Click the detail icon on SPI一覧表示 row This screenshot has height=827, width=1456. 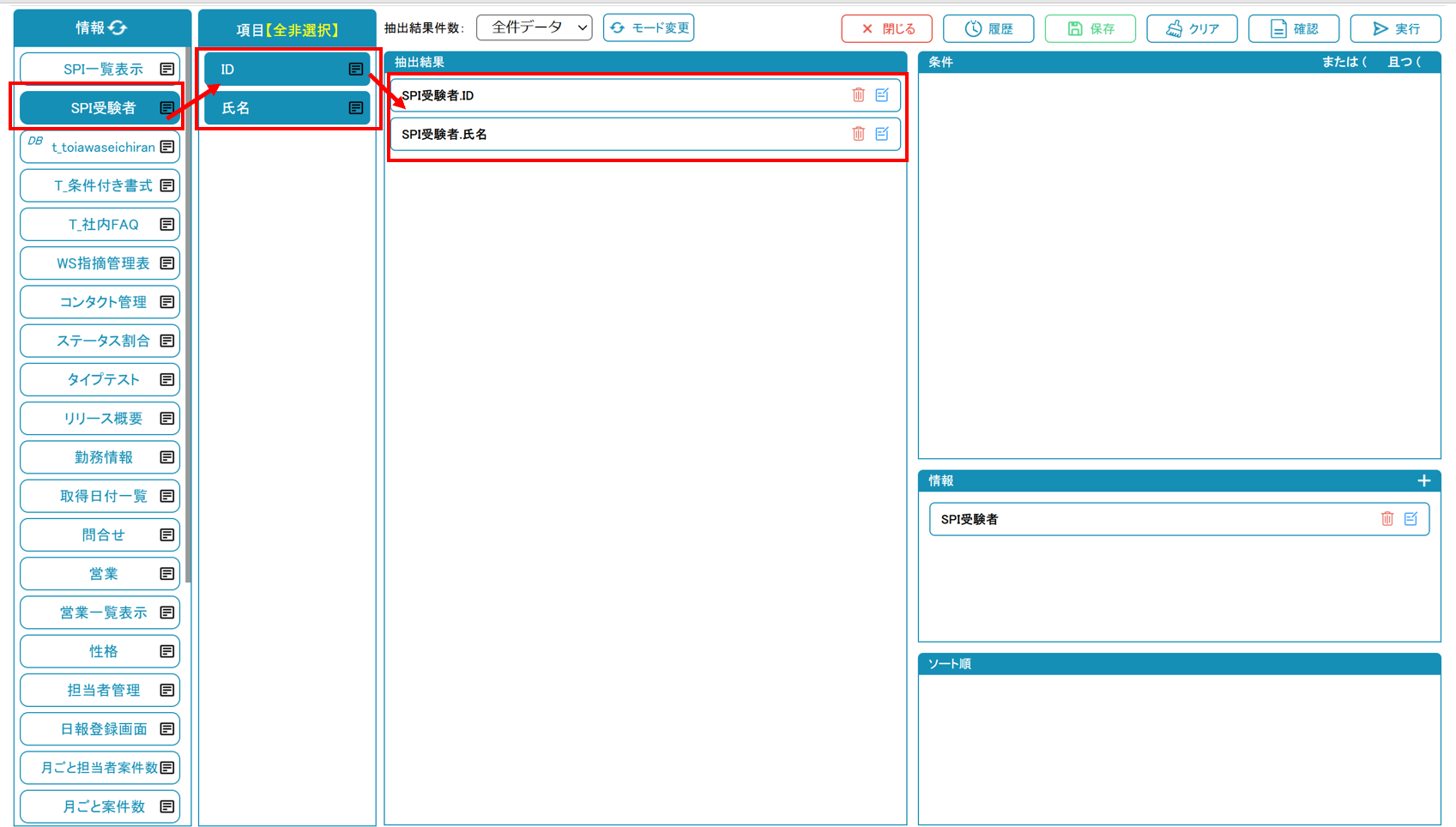point(167,69)
